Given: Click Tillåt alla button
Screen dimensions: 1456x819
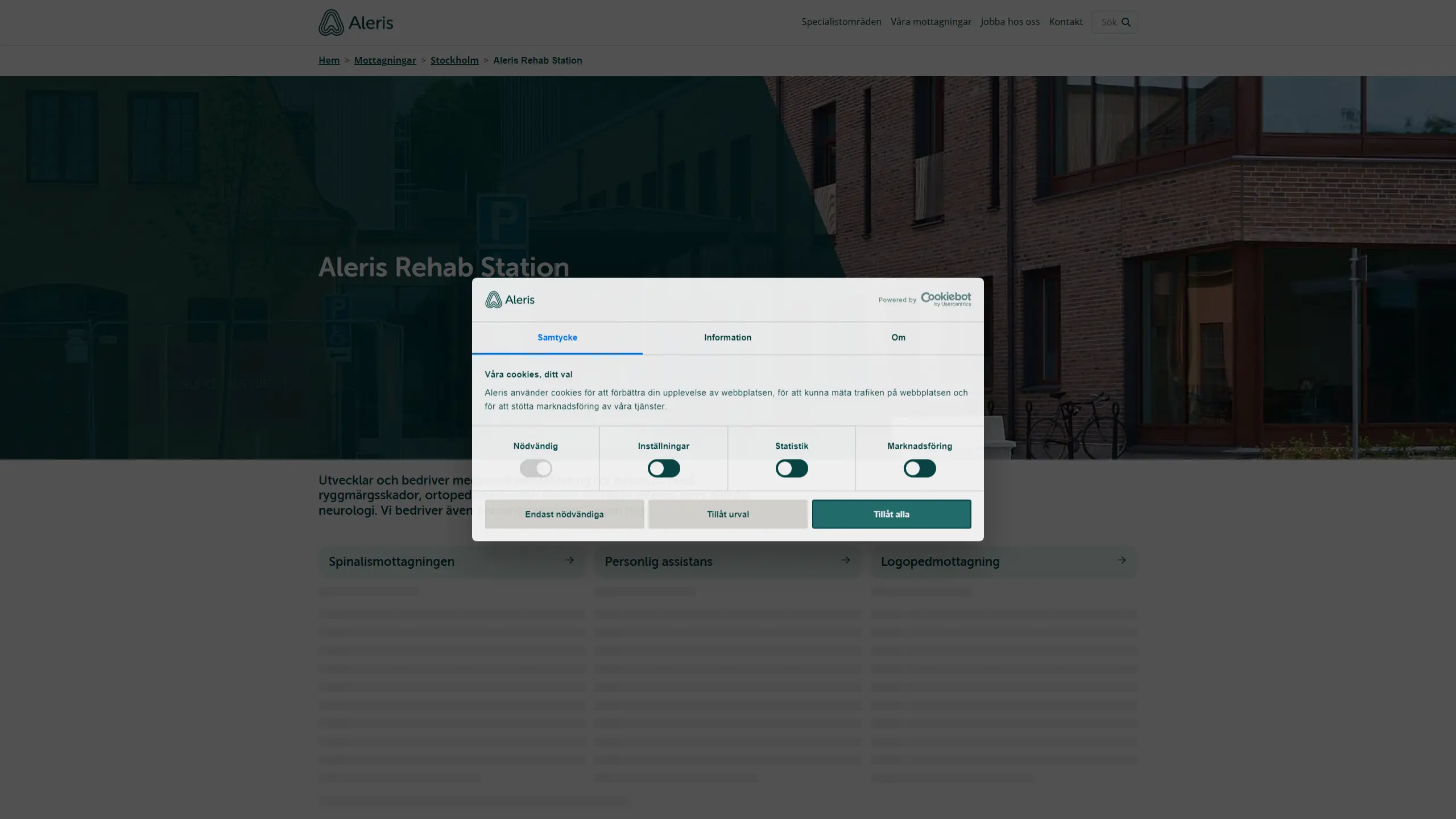Looking at the screenshot, I should [892, 514].
